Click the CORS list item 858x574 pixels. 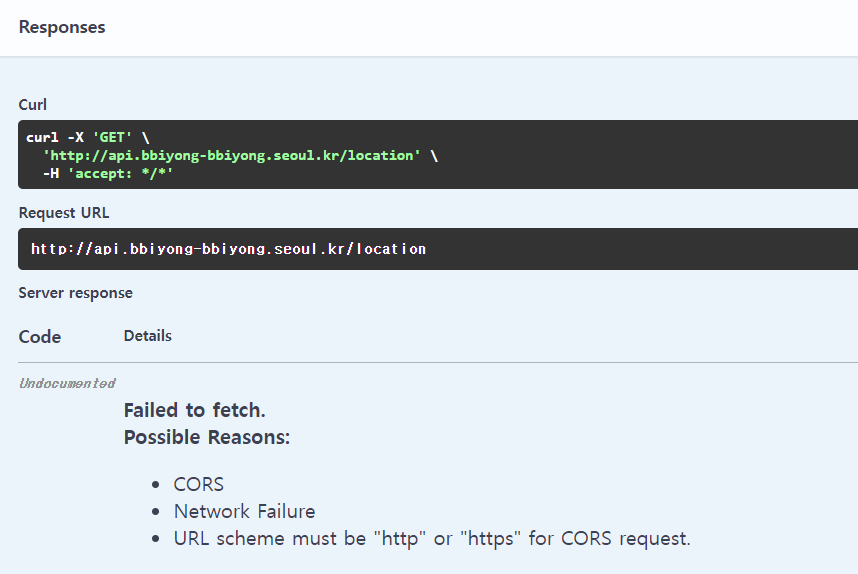(199, 484)
